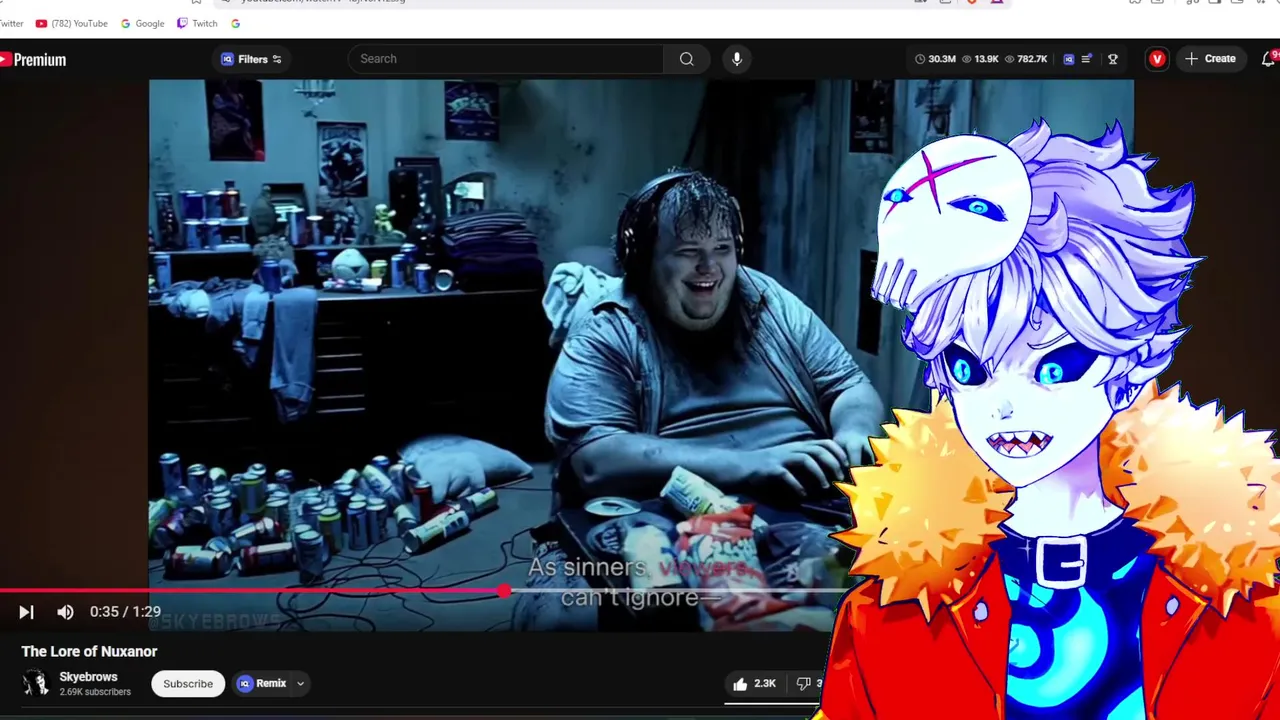This screenshot has height=720, width=1280.
Task: Subscribe to the Skyebrows channel
Action: point(188,684)
